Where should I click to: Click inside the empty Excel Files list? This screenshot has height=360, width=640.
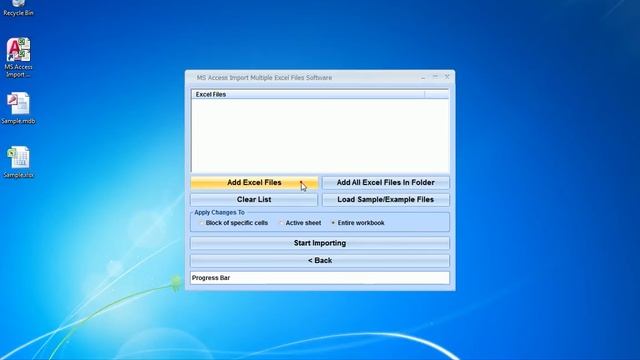320,135
